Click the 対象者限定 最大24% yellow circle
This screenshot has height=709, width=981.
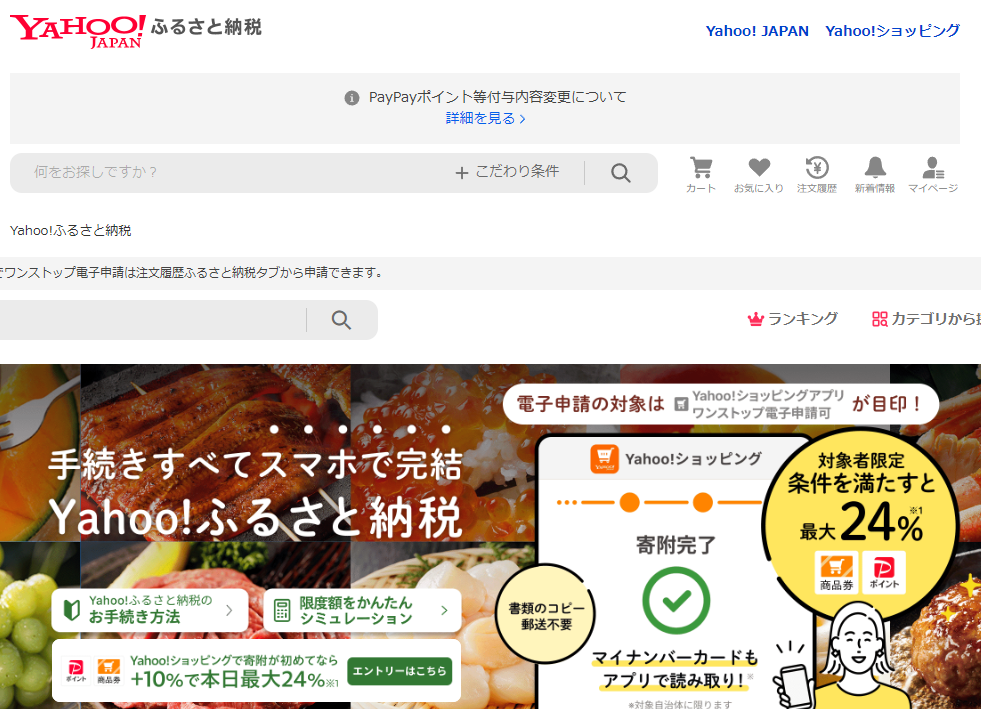tap(862, 524)
